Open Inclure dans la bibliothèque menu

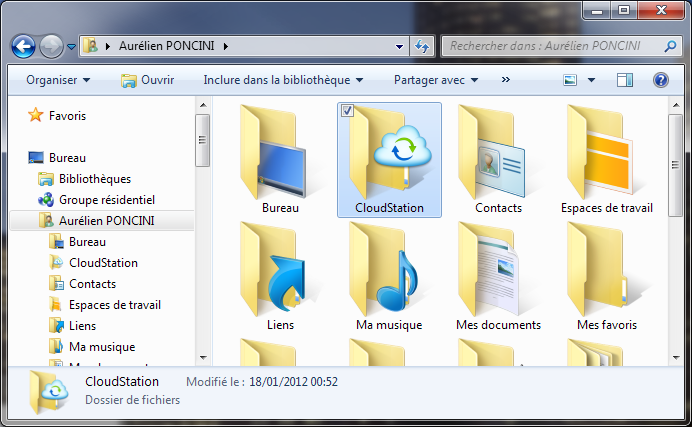[x=283, y=80]
